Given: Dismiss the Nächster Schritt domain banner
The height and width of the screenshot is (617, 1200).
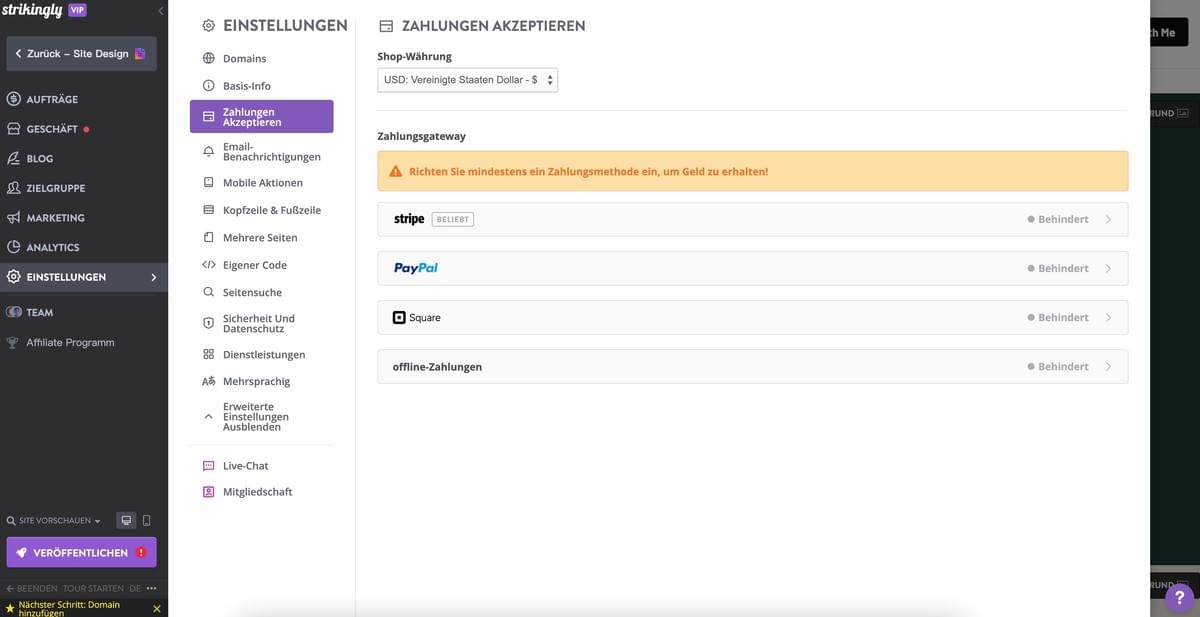Looking at the screenshot, I should click(x=156, y=608).
